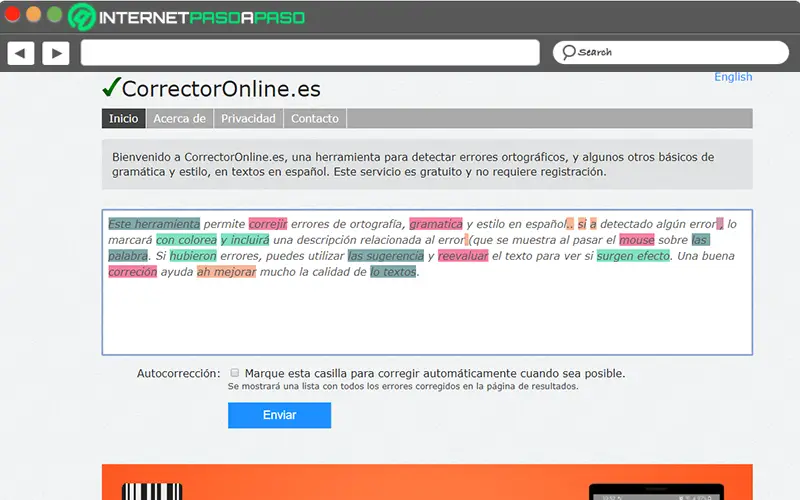Open the Contacto tab
This screenshot has width=800, height=500.
315,118
